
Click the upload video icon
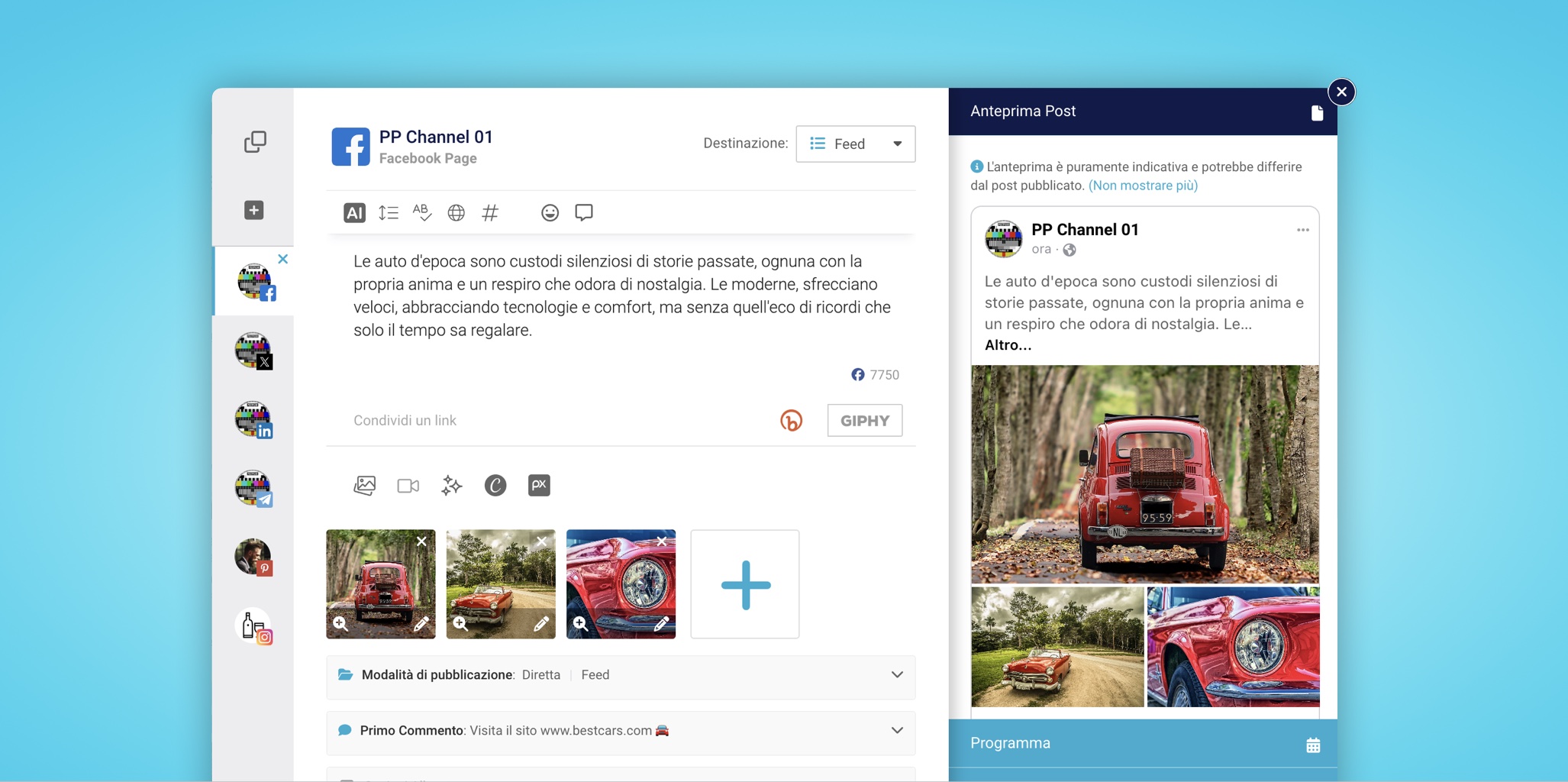[408, 486]
